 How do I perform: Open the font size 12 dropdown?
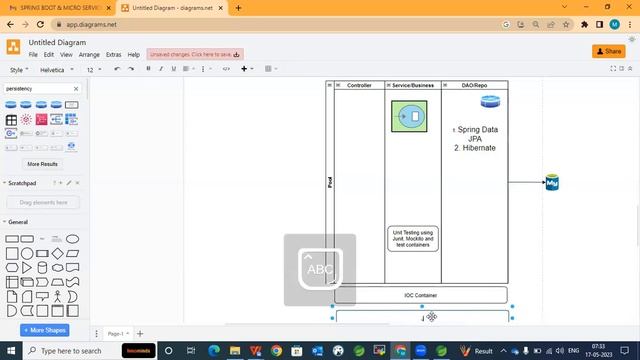(x=94, y=70)
